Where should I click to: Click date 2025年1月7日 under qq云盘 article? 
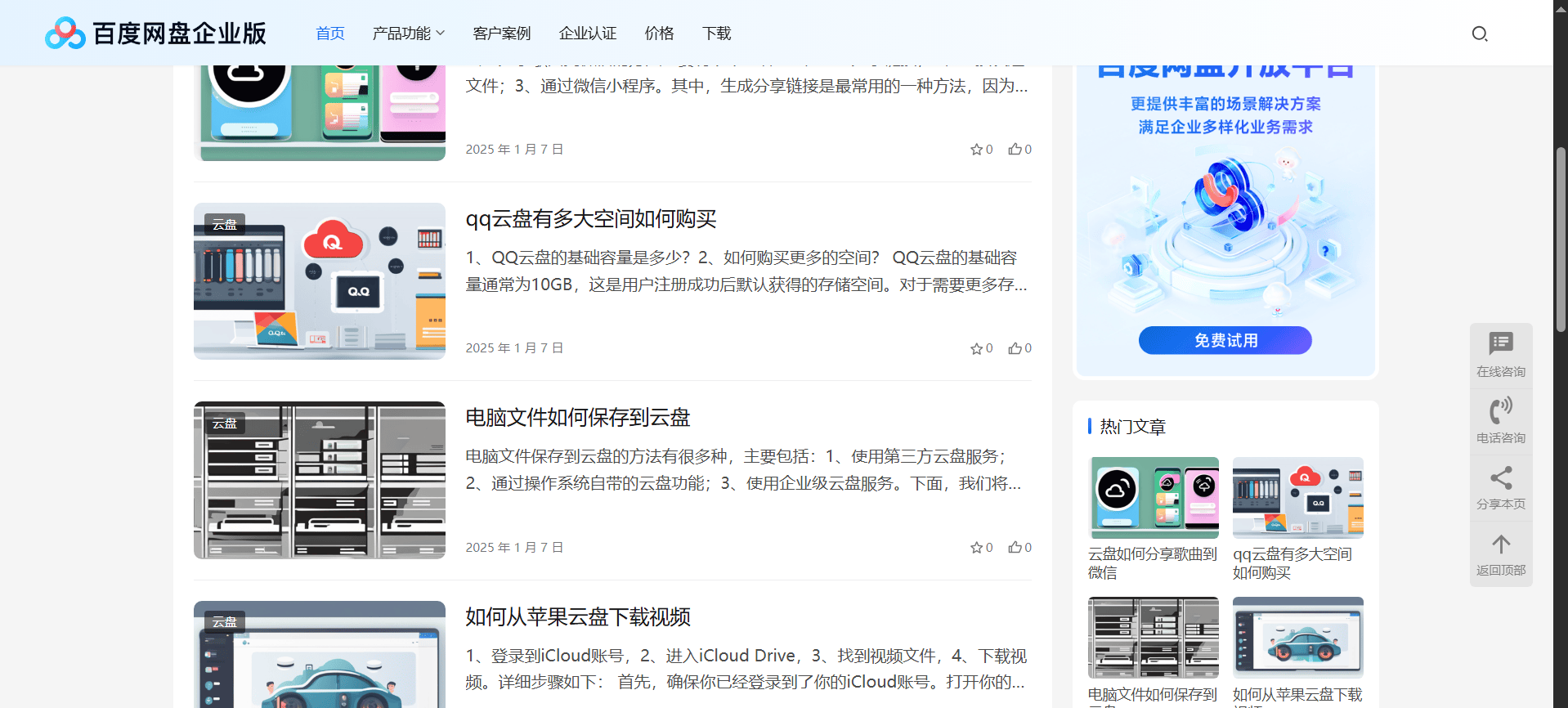(514, 348)
